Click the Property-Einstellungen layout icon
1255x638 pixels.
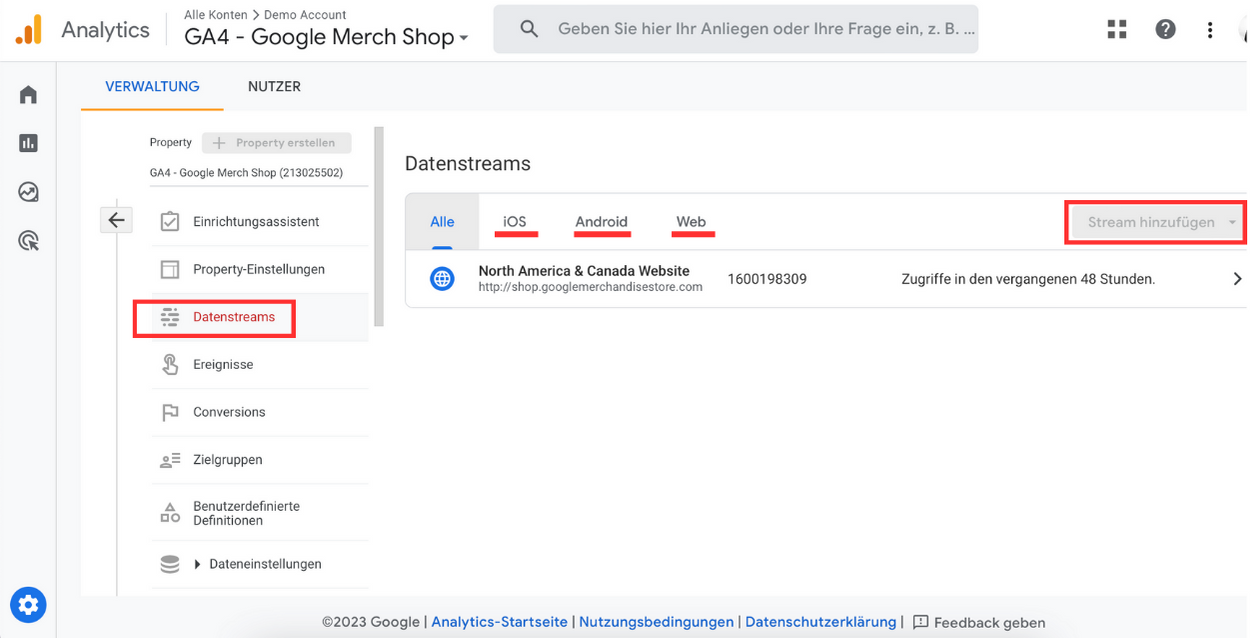(x=170, y=269)
